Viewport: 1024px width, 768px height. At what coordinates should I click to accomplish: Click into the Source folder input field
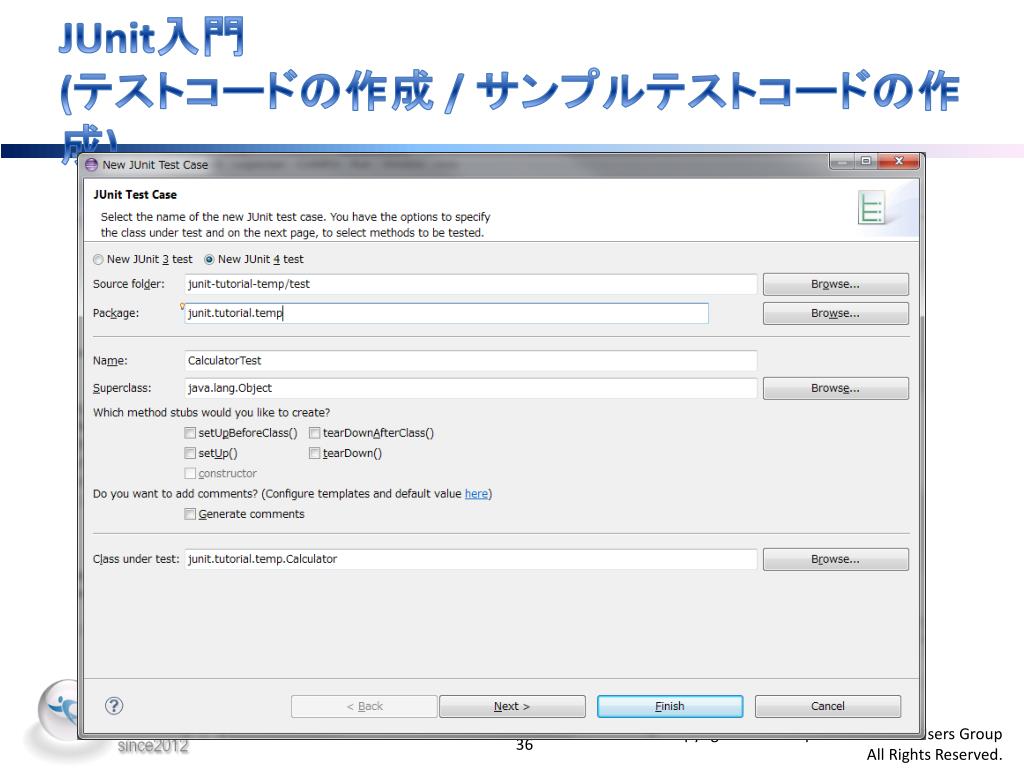pos(471,284)
